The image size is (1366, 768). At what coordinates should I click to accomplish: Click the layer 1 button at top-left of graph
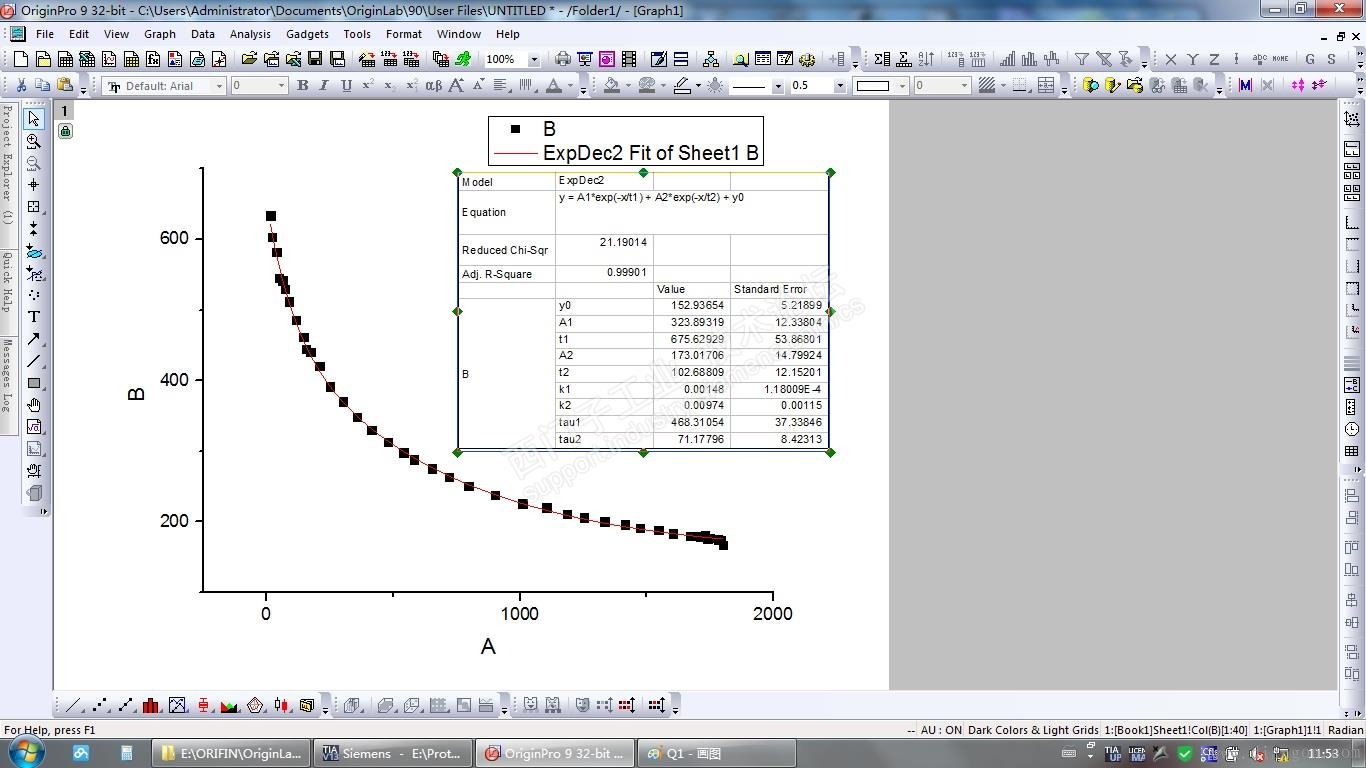65,111
